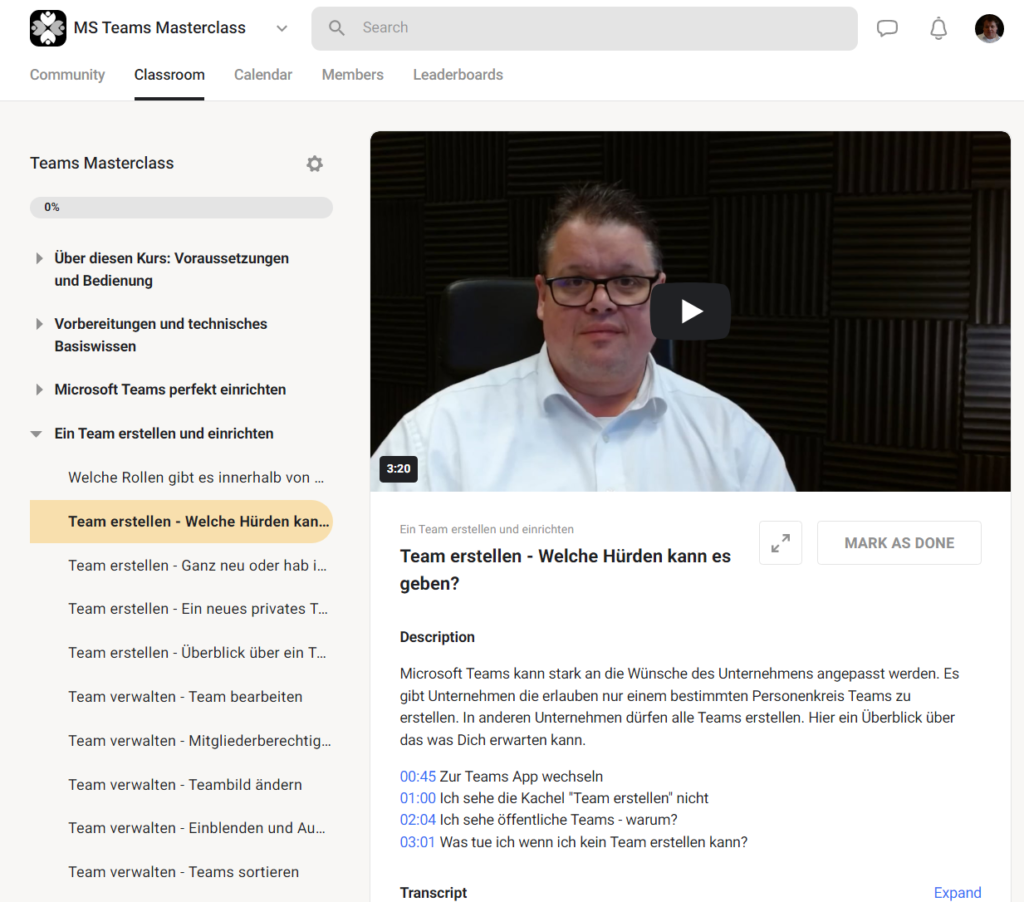Collapse 'Ein Team erstellen und einrichten' arrow

37,434
